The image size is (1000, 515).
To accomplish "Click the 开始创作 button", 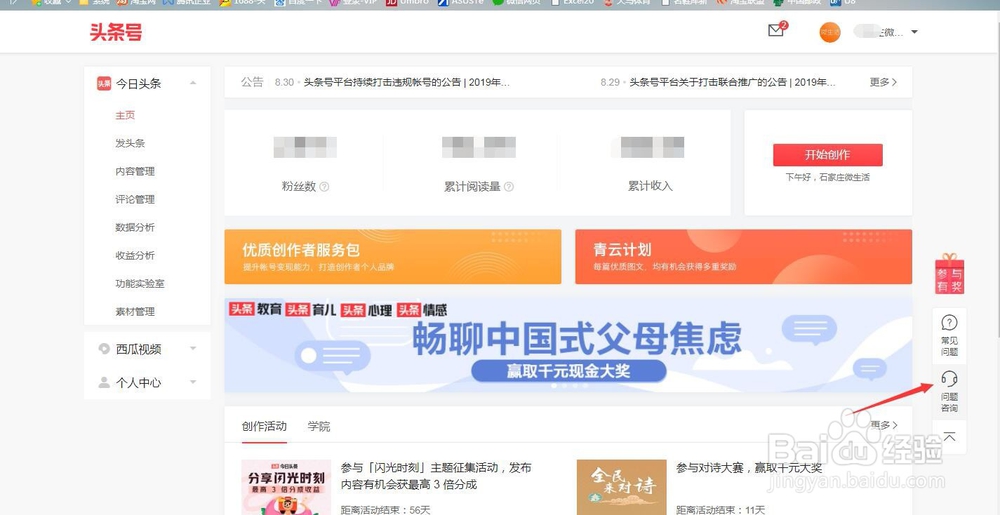I will click(x=828, y=155).
